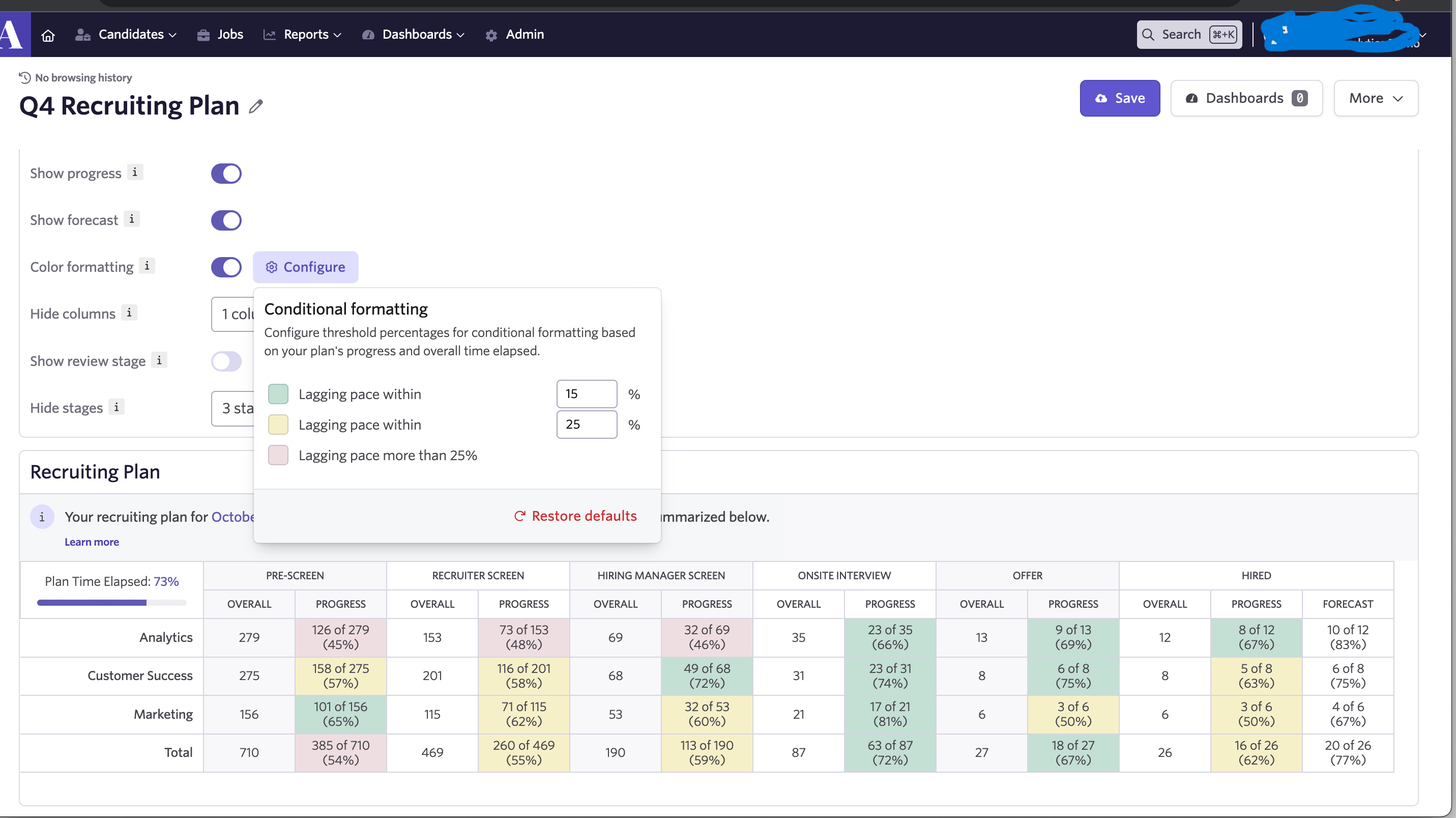Enable Show review stage toggle
The height and width of the screenshot is (818, 1456).
(226, 361)
